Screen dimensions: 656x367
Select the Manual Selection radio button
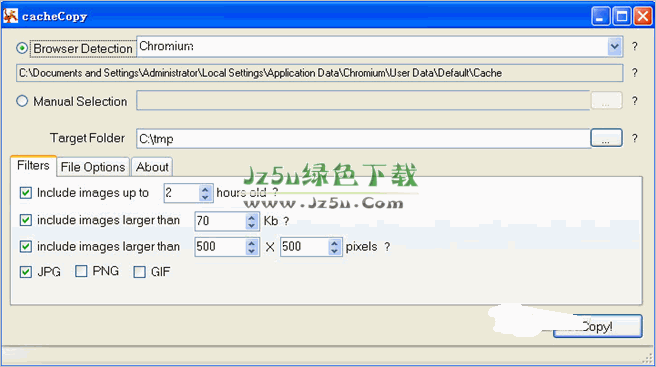tap(22, 101)
